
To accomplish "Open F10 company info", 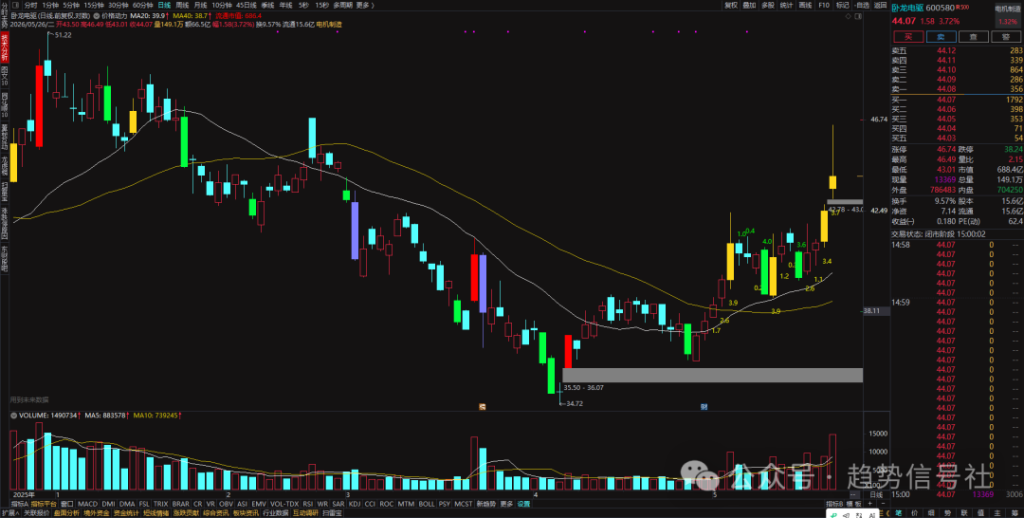I will [x=824, y=5].
